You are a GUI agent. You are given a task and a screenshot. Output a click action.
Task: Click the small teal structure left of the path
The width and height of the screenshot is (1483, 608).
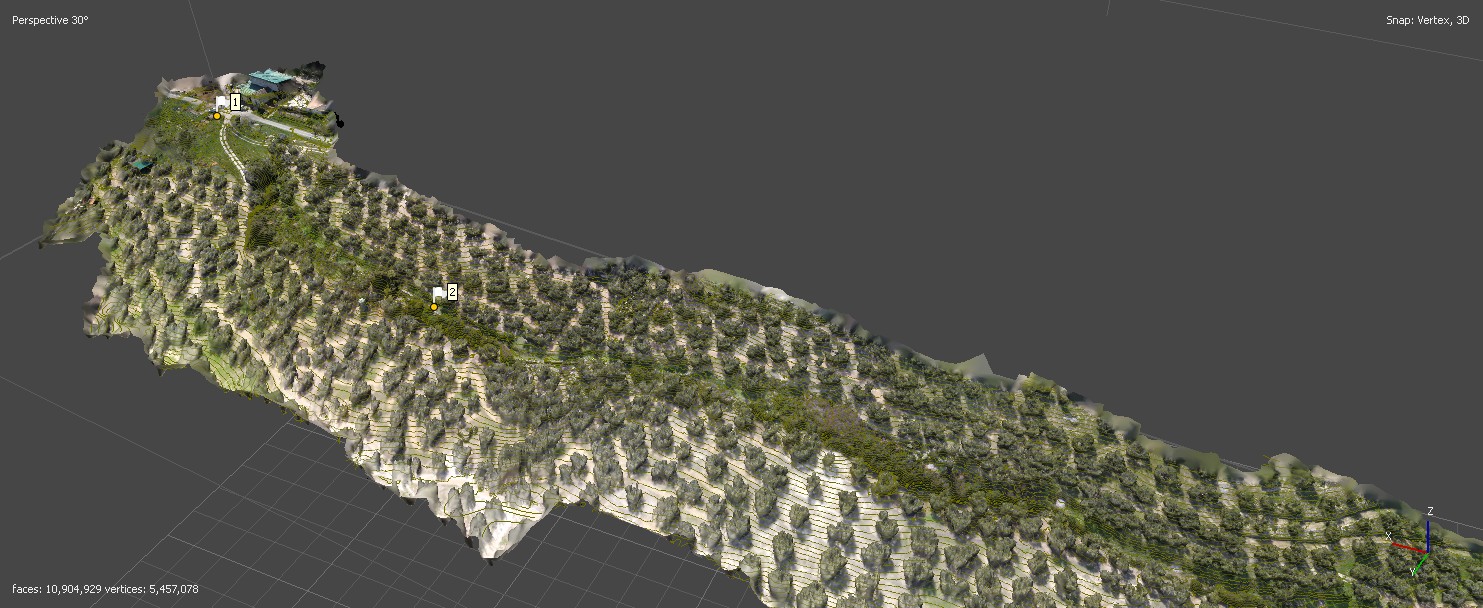[141, 163]
